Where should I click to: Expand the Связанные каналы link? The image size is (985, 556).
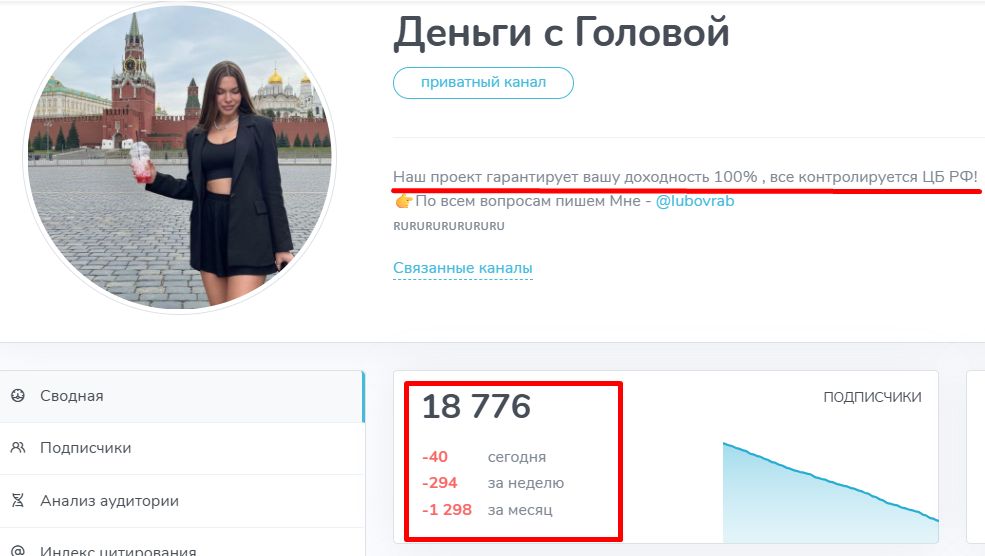click(x=462, y=268)
